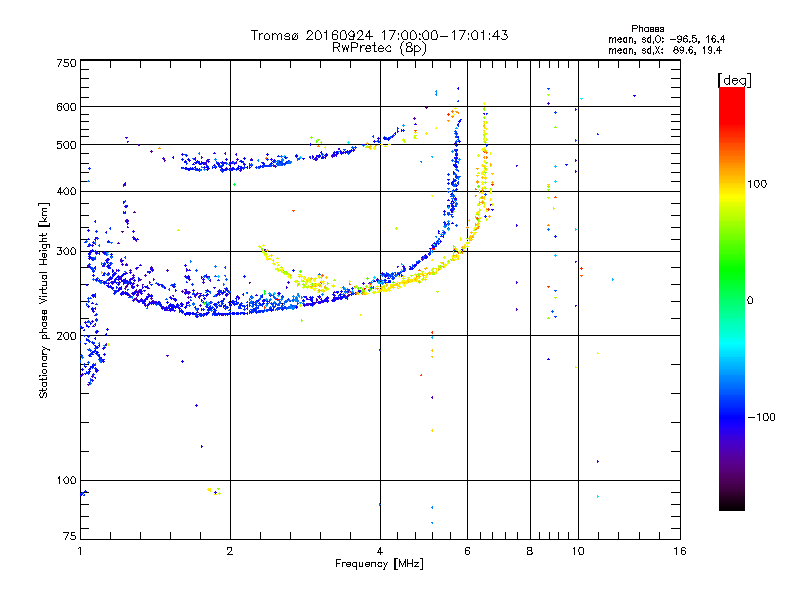Click the colorbar tick label "0"
The width and height of the screenshot is (800, 600).
click(750, 300)
